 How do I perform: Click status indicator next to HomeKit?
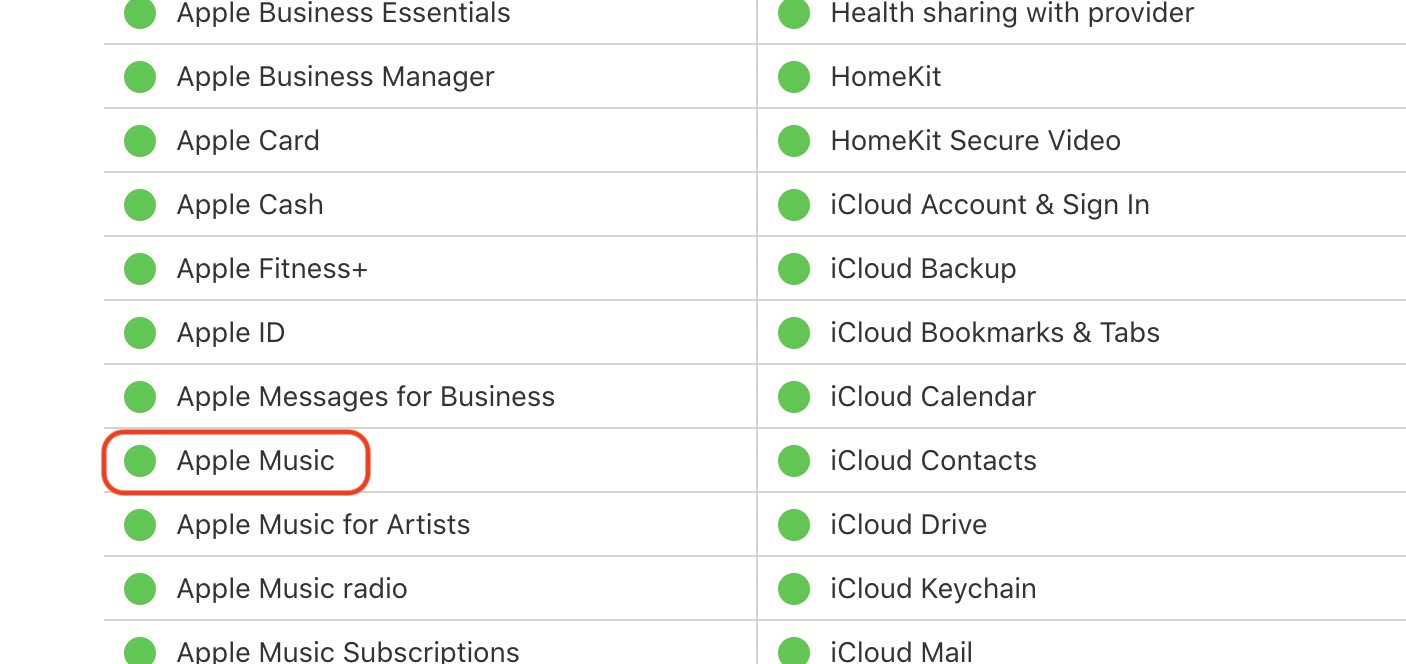(794, 77)
